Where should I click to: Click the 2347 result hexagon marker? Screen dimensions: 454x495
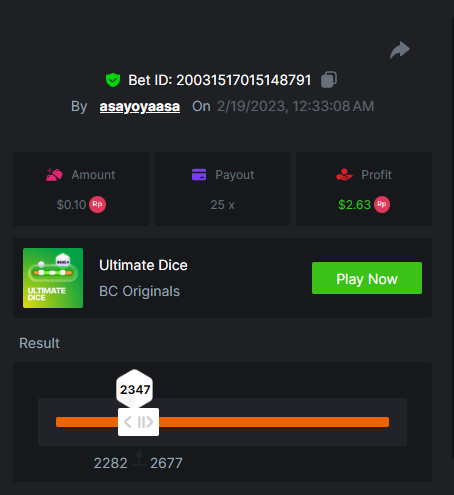pos(135,389)
